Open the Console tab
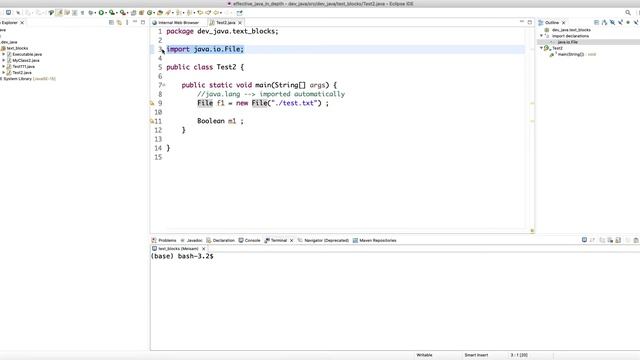 [249, 240]
